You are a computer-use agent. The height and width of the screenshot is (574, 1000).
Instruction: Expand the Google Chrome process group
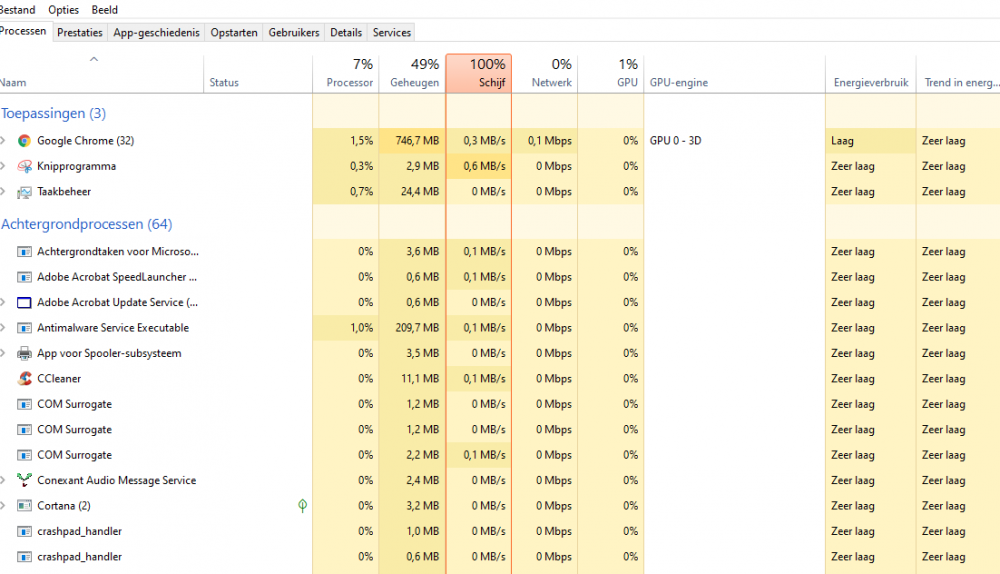pos(4,141)
